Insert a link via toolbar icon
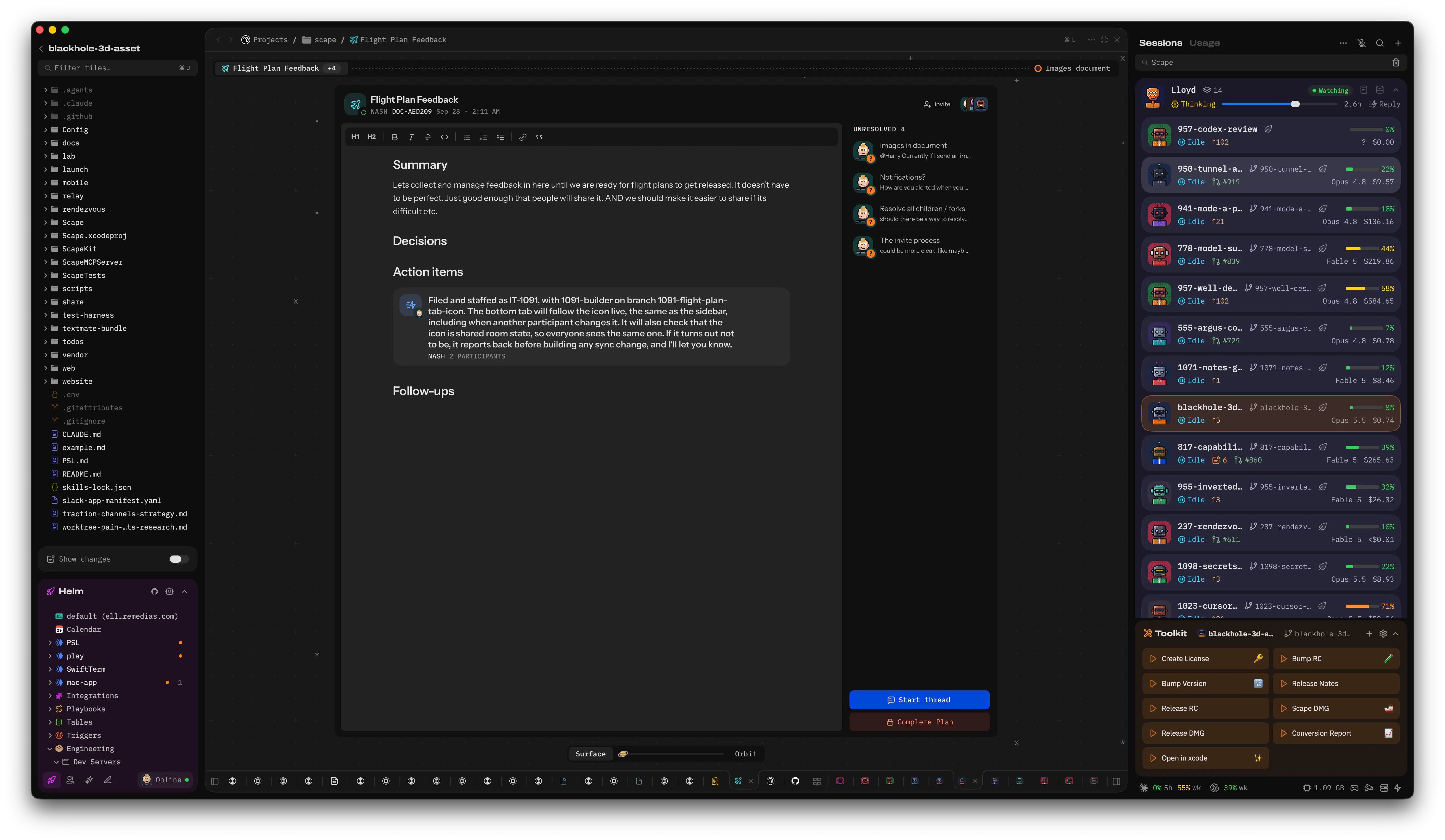The width and height of the screenshot is (1445, 840). 522,137
